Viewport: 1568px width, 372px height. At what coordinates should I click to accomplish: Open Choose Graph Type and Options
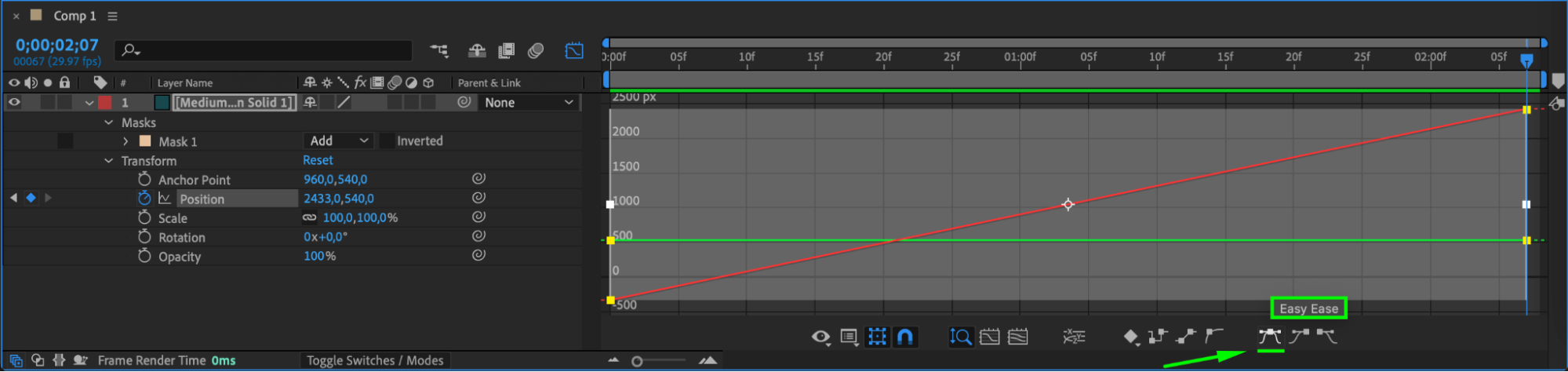(x=849, y=337)
